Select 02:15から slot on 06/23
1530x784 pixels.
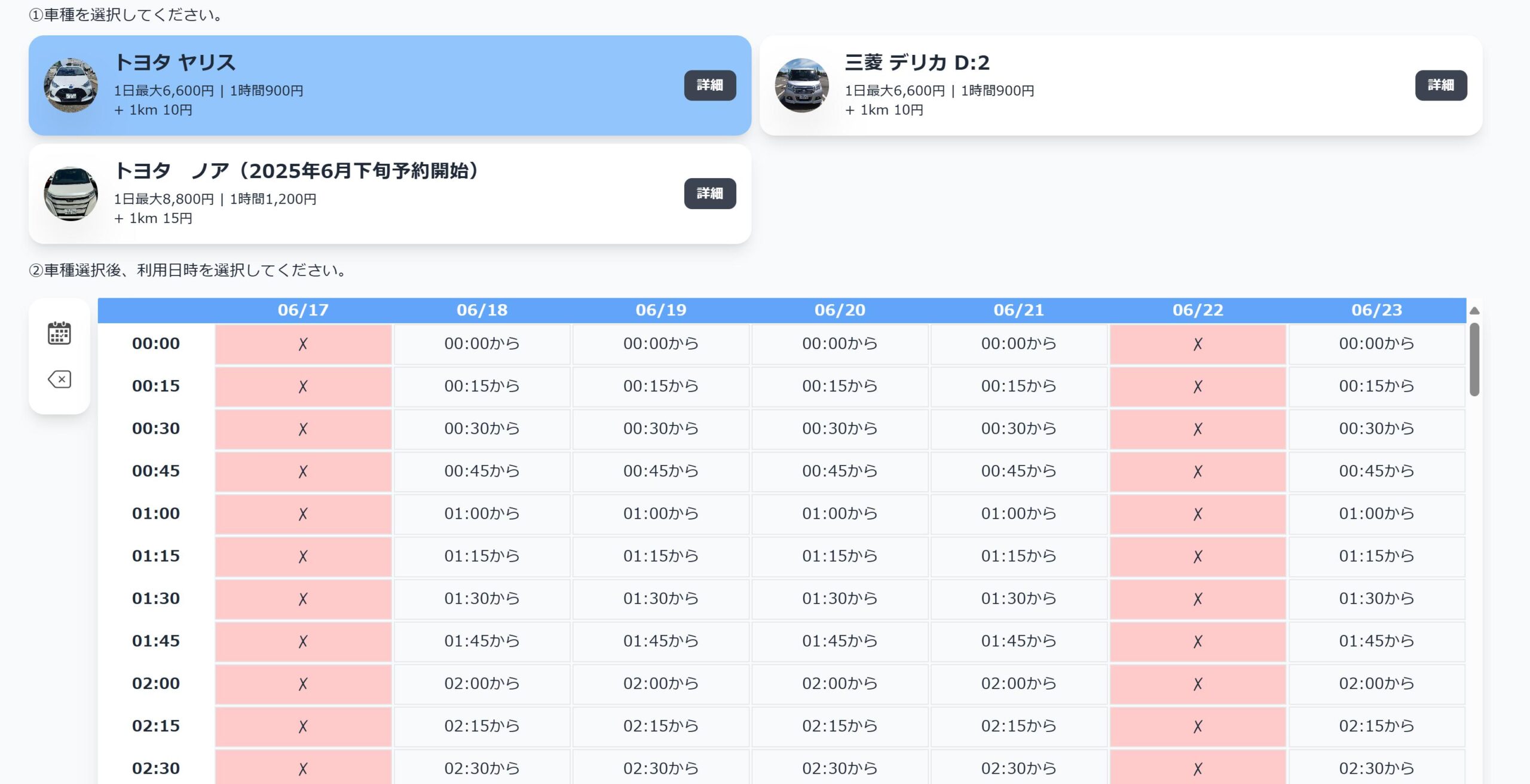click(x=1376, y=725)
